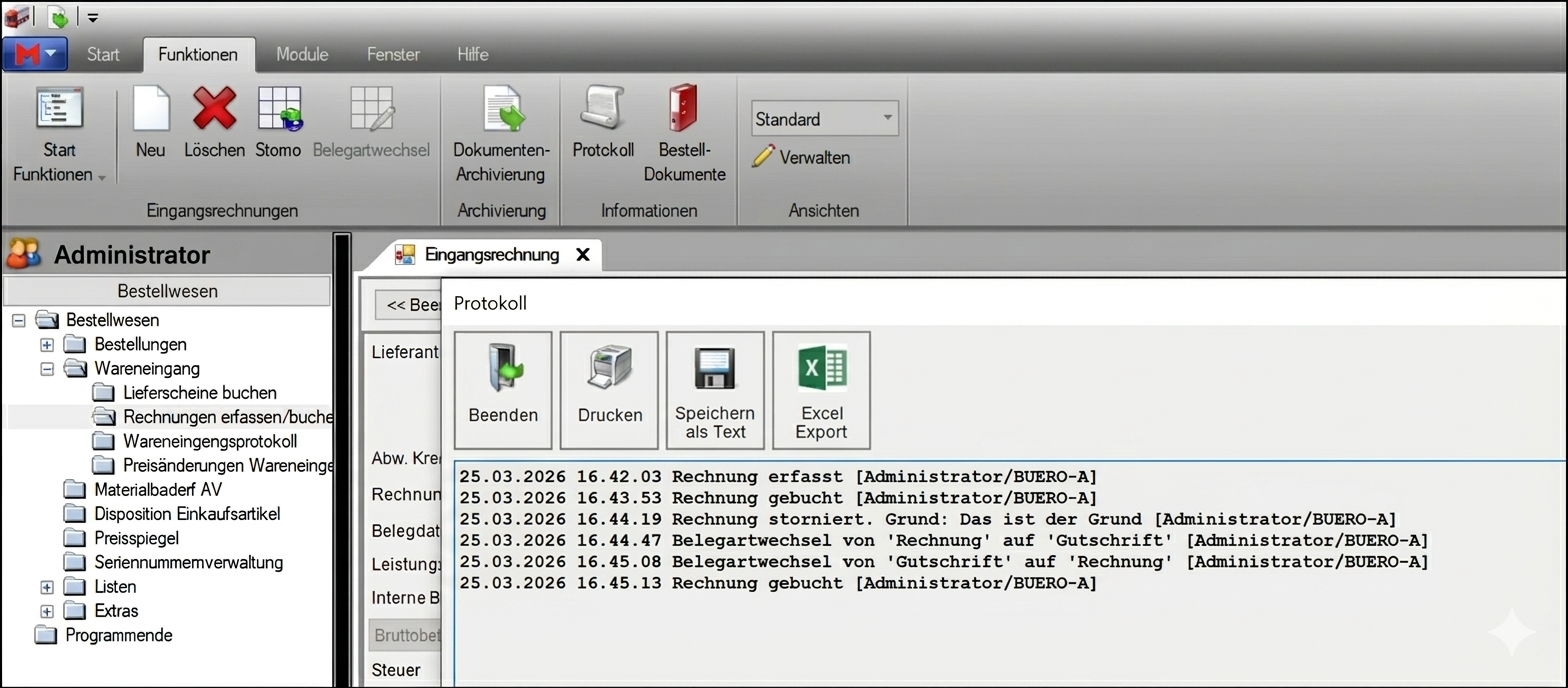
Task: Close the Eingangsrechnung tab
Action: pos(582,255)
